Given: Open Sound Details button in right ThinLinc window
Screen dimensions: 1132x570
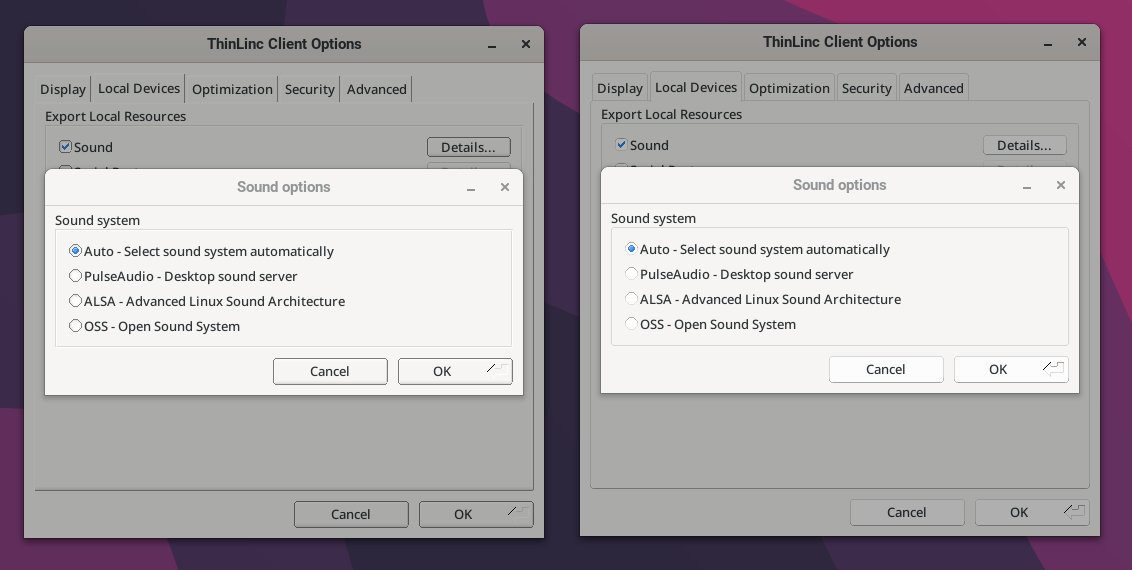Looking at the screenshot, I should [1024, 145].
